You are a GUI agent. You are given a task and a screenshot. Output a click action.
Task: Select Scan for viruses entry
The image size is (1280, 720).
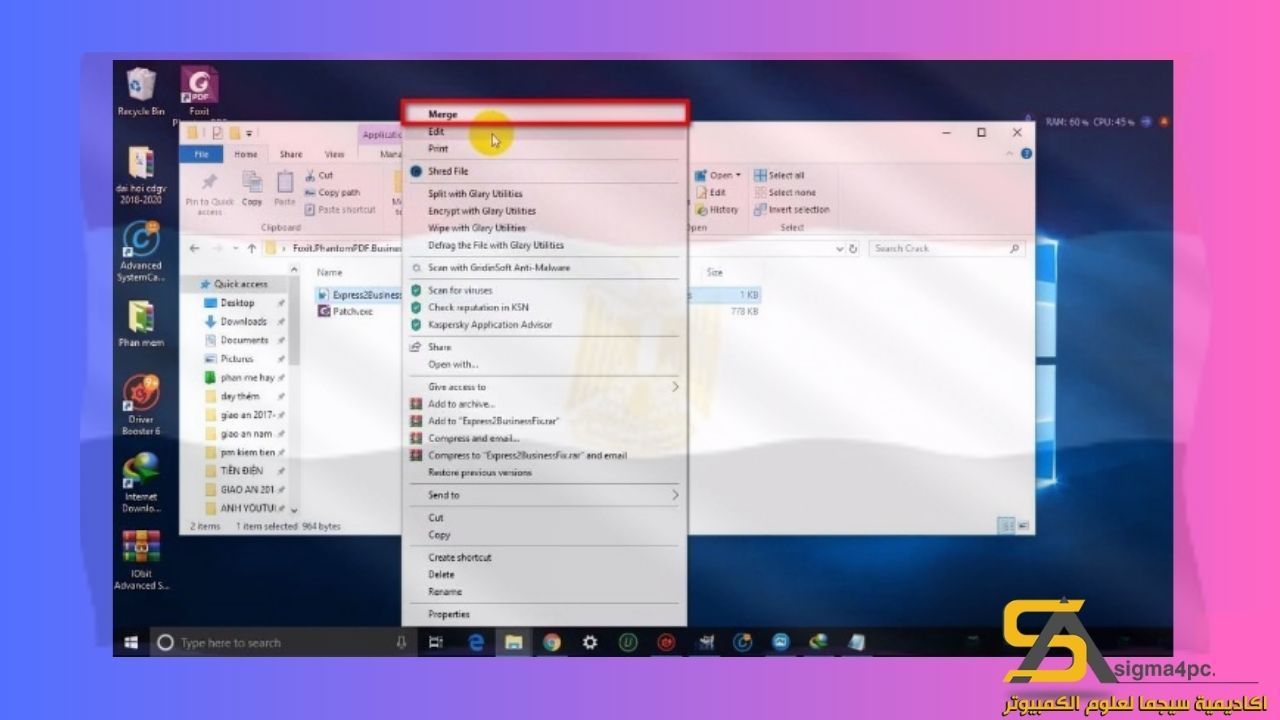(544, 290)
